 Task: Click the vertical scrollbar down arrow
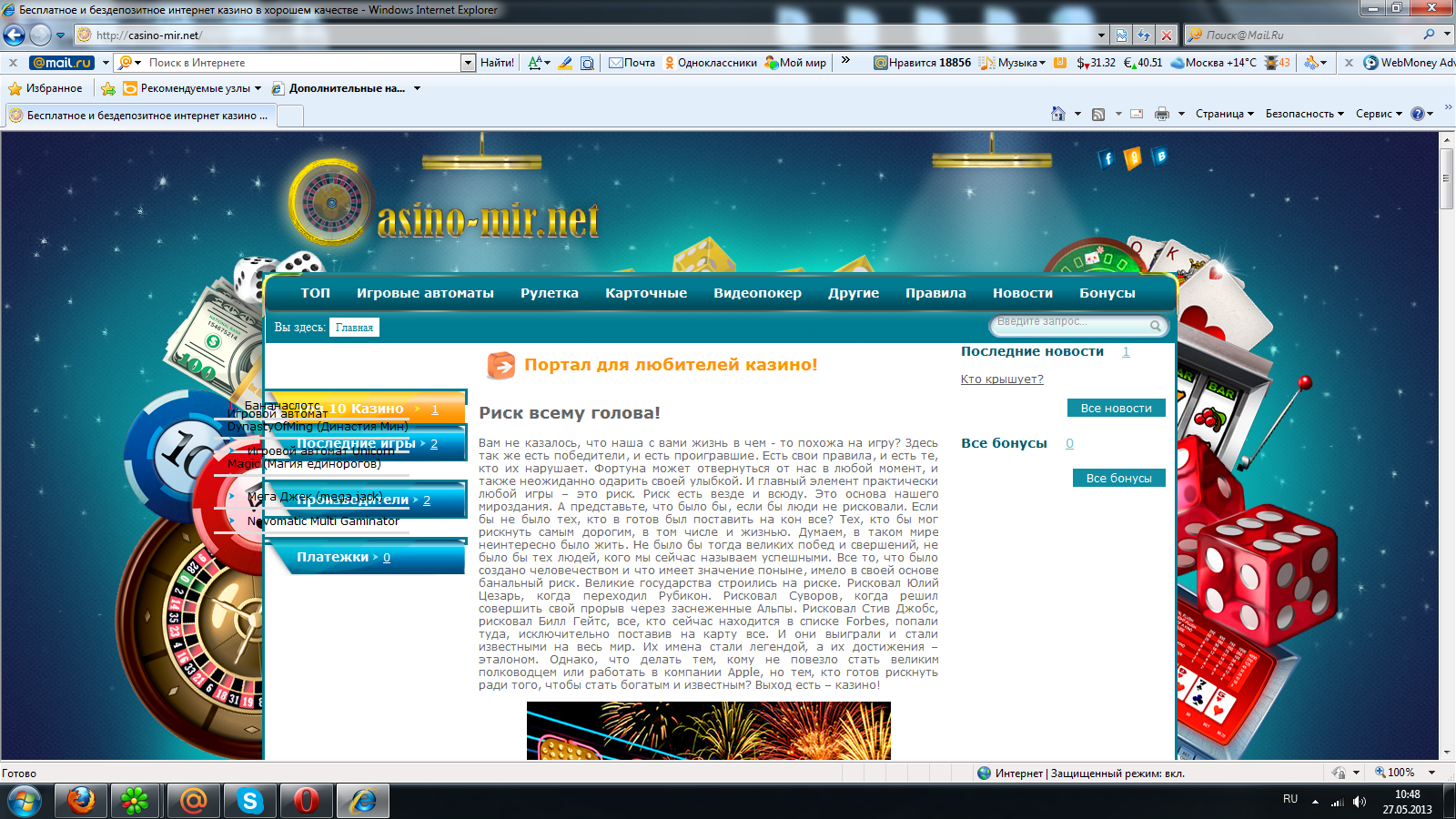(x=1447, y=753)
